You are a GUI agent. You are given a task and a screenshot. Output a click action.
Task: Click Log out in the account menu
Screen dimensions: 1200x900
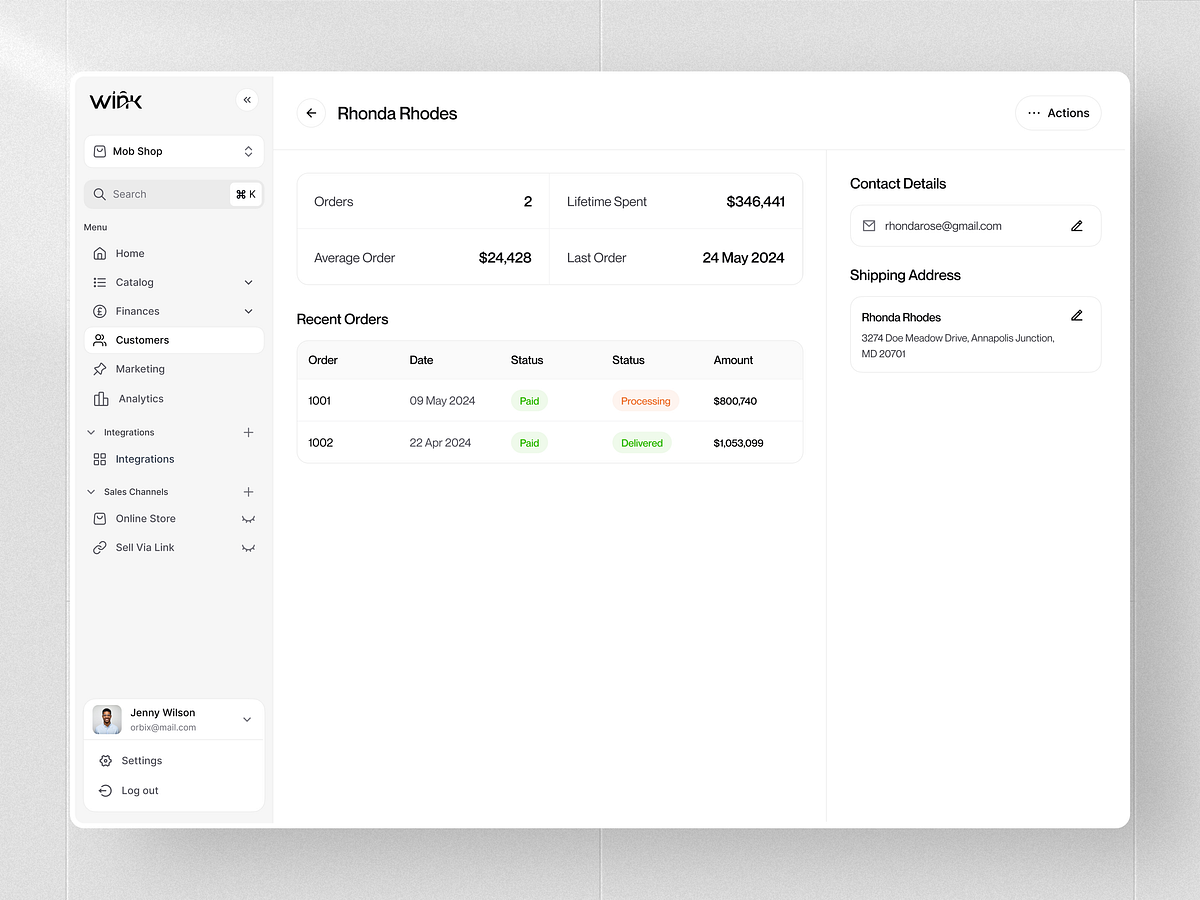point(142,790)
